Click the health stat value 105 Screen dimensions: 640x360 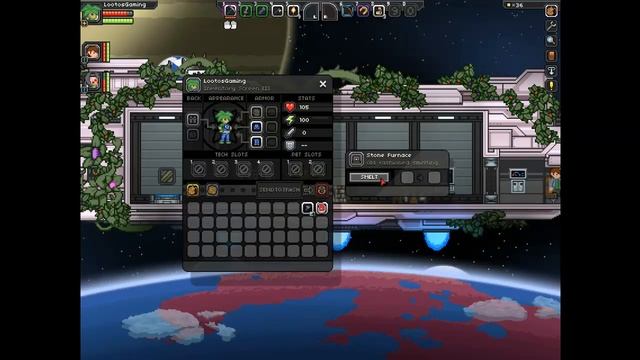[x=304, y=107]
